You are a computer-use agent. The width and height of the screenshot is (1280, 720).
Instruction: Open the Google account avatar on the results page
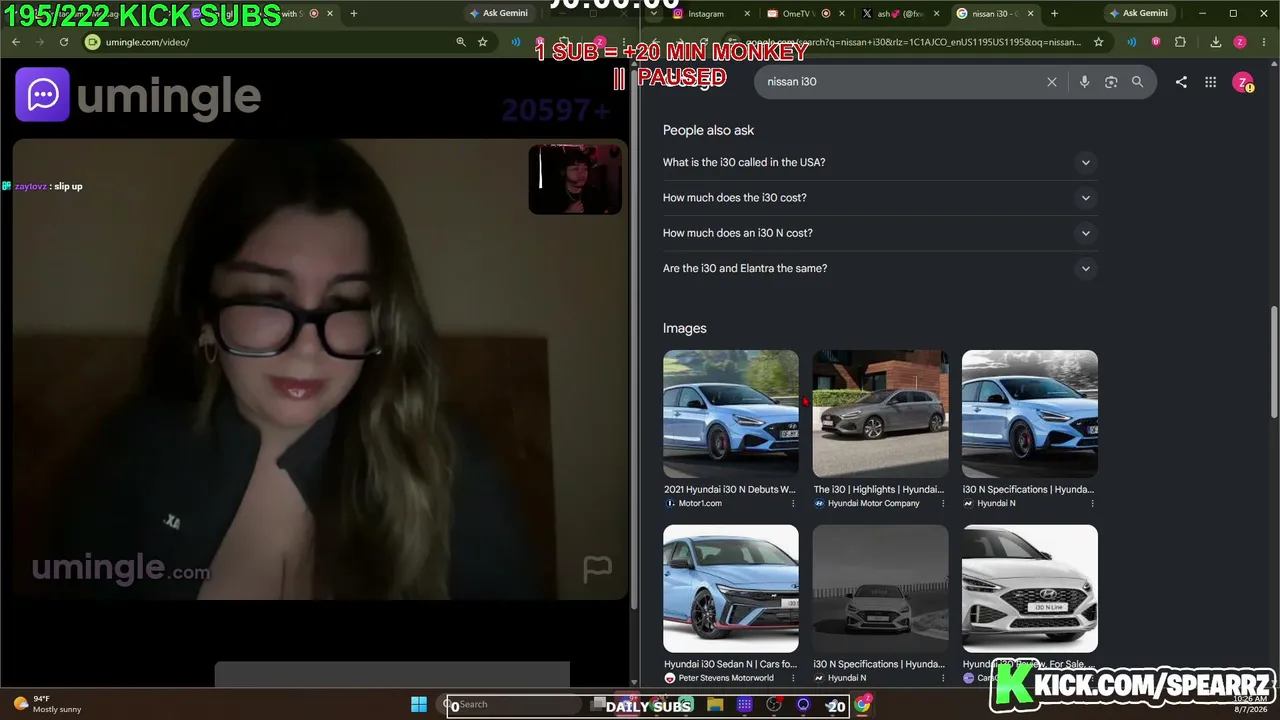tap(1243, 83)
